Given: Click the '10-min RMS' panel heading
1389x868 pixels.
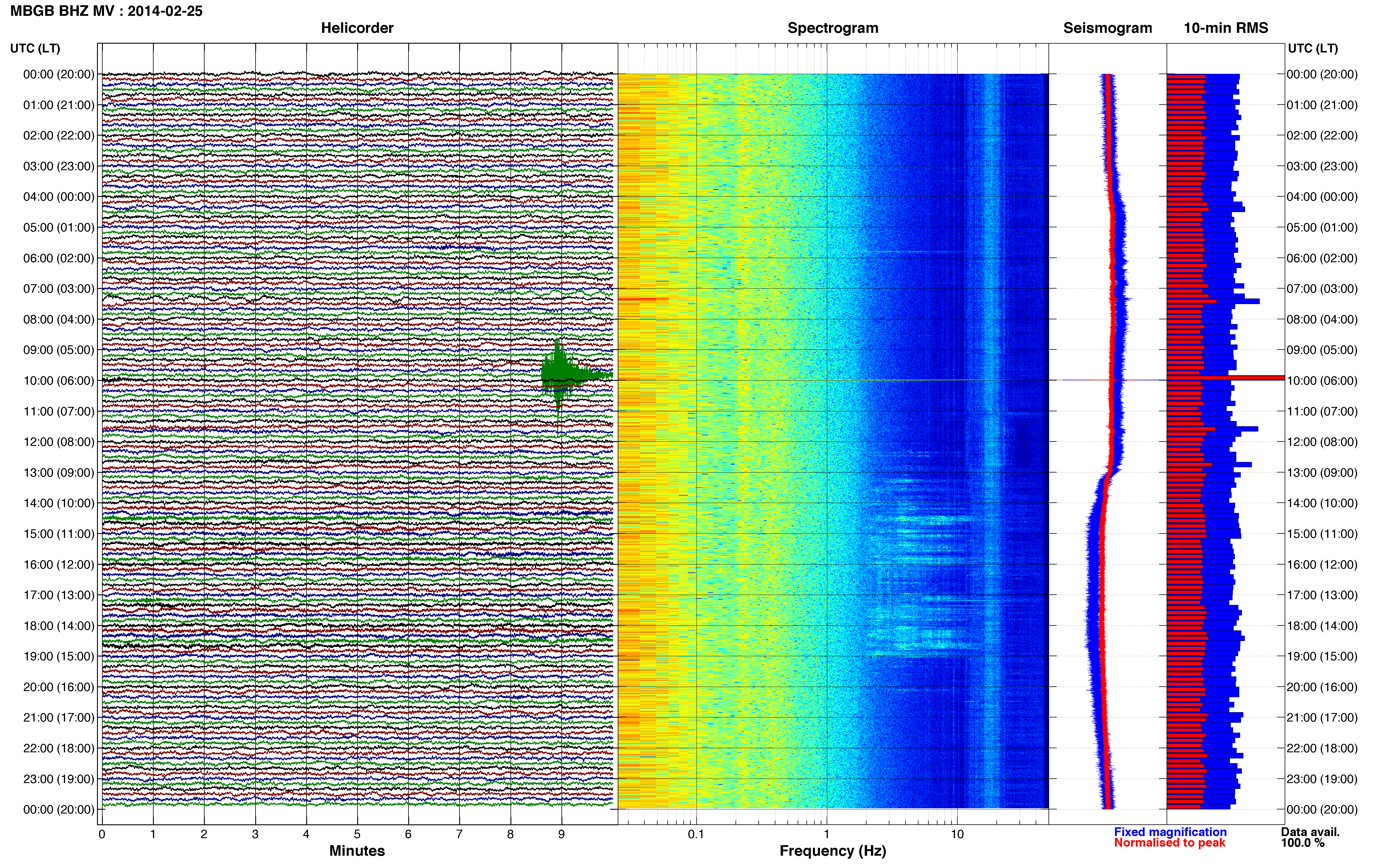Looking at the screenshot, I should (1226, 28).
